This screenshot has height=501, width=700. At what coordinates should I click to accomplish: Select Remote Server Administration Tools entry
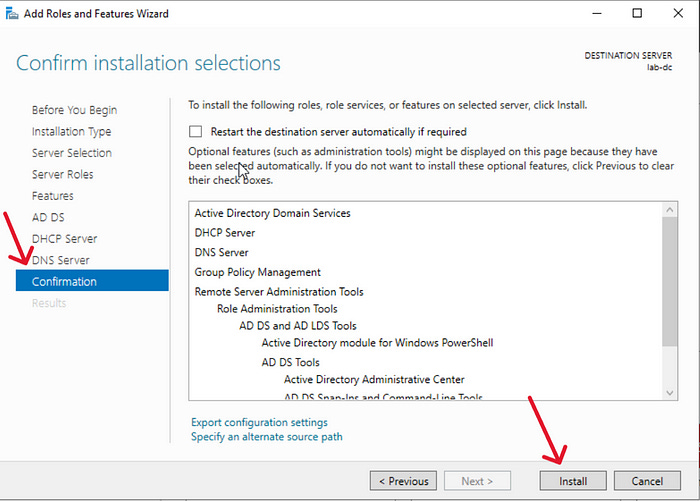click(x=279, y=292)
